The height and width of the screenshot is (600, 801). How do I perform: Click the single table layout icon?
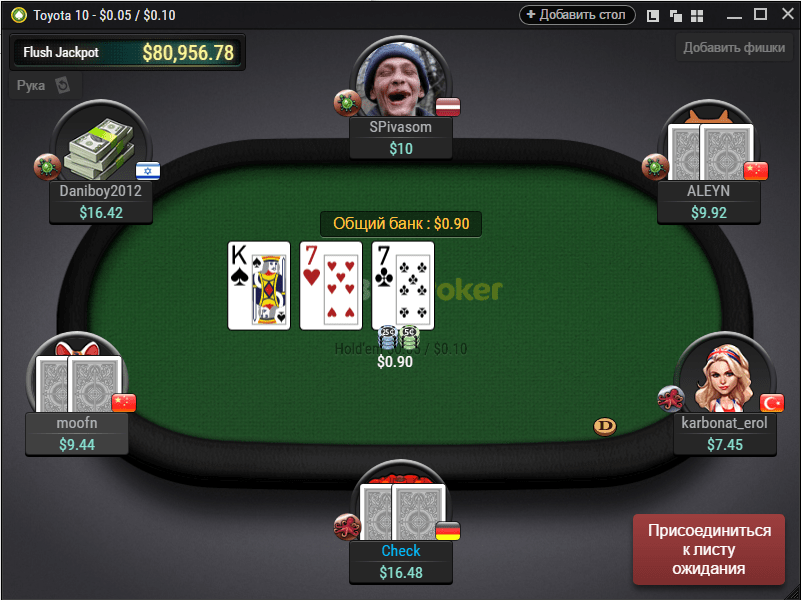point(652,16)
